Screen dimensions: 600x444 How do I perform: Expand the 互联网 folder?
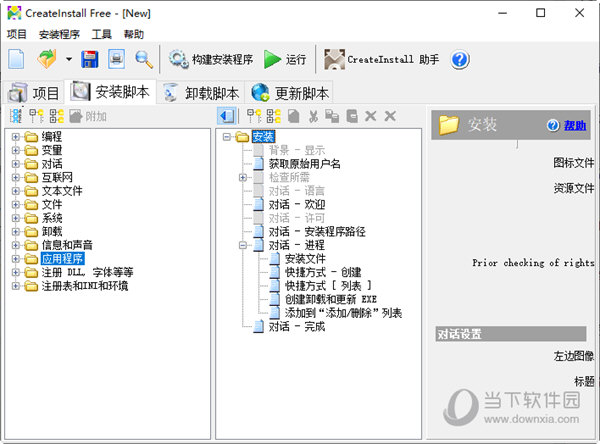[15, 177]
